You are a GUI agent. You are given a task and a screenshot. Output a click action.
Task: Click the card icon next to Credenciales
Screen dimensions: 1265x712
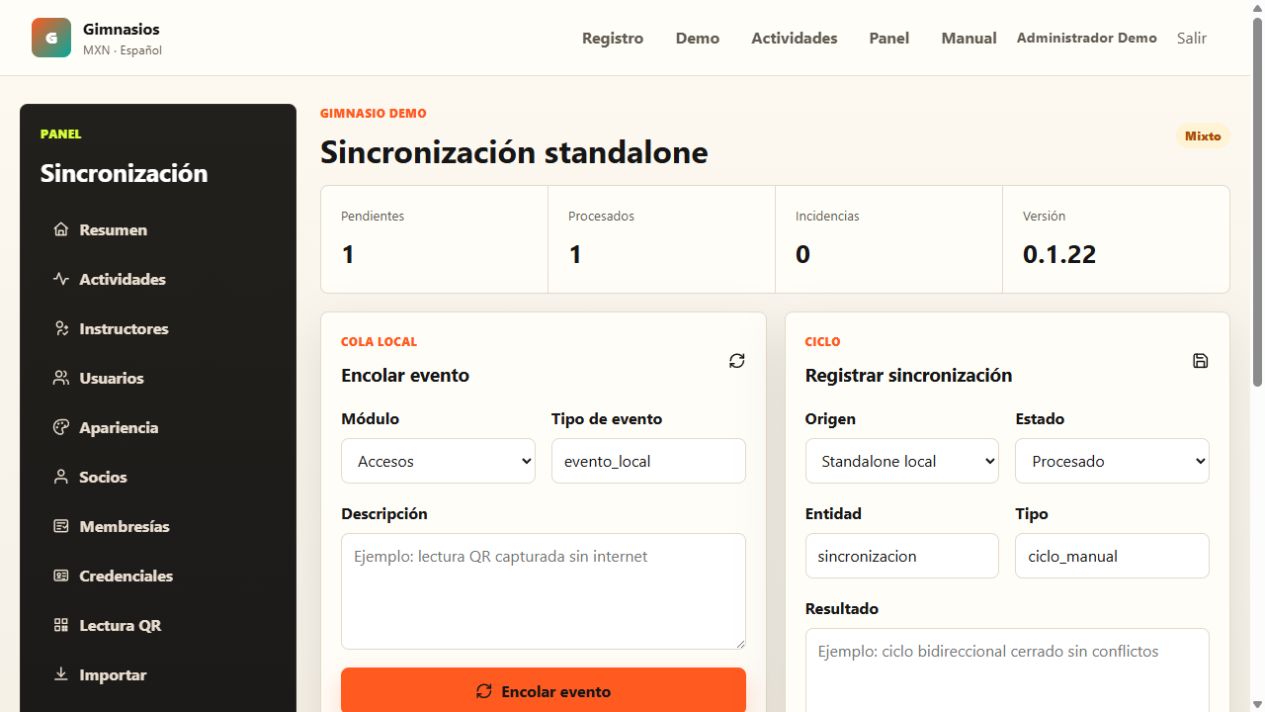pyautogui.click(x=61, y=576)
